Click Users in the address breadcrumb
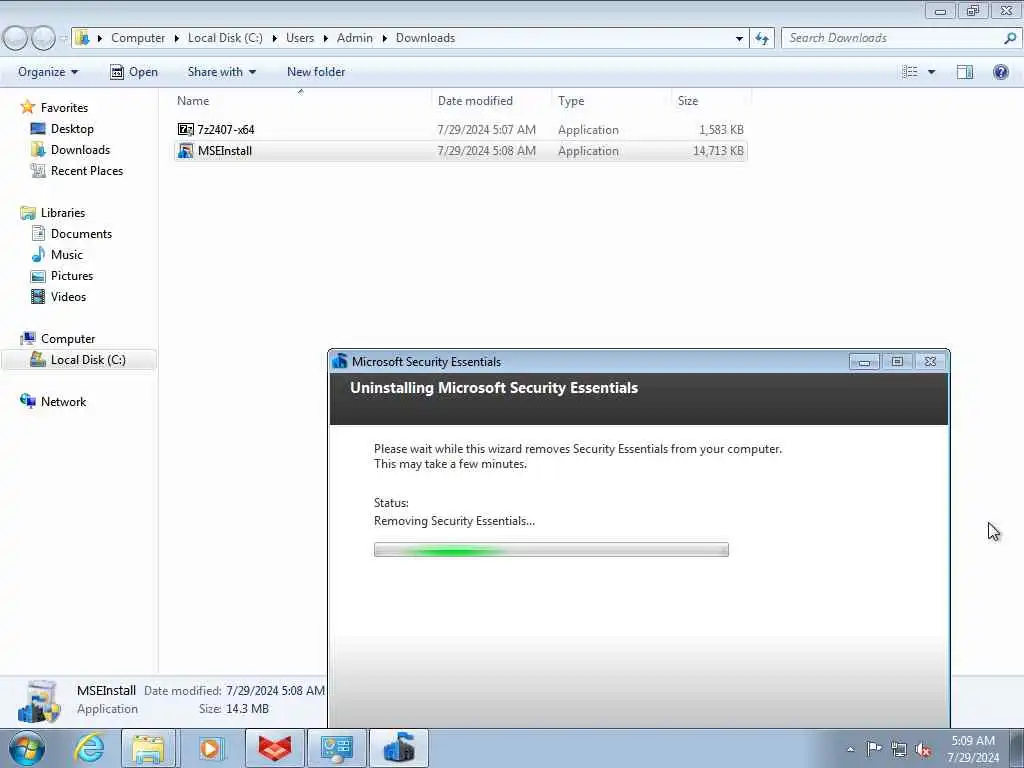Image resolution: width=1024 pixels, height=768 pixels. [300, 38]
